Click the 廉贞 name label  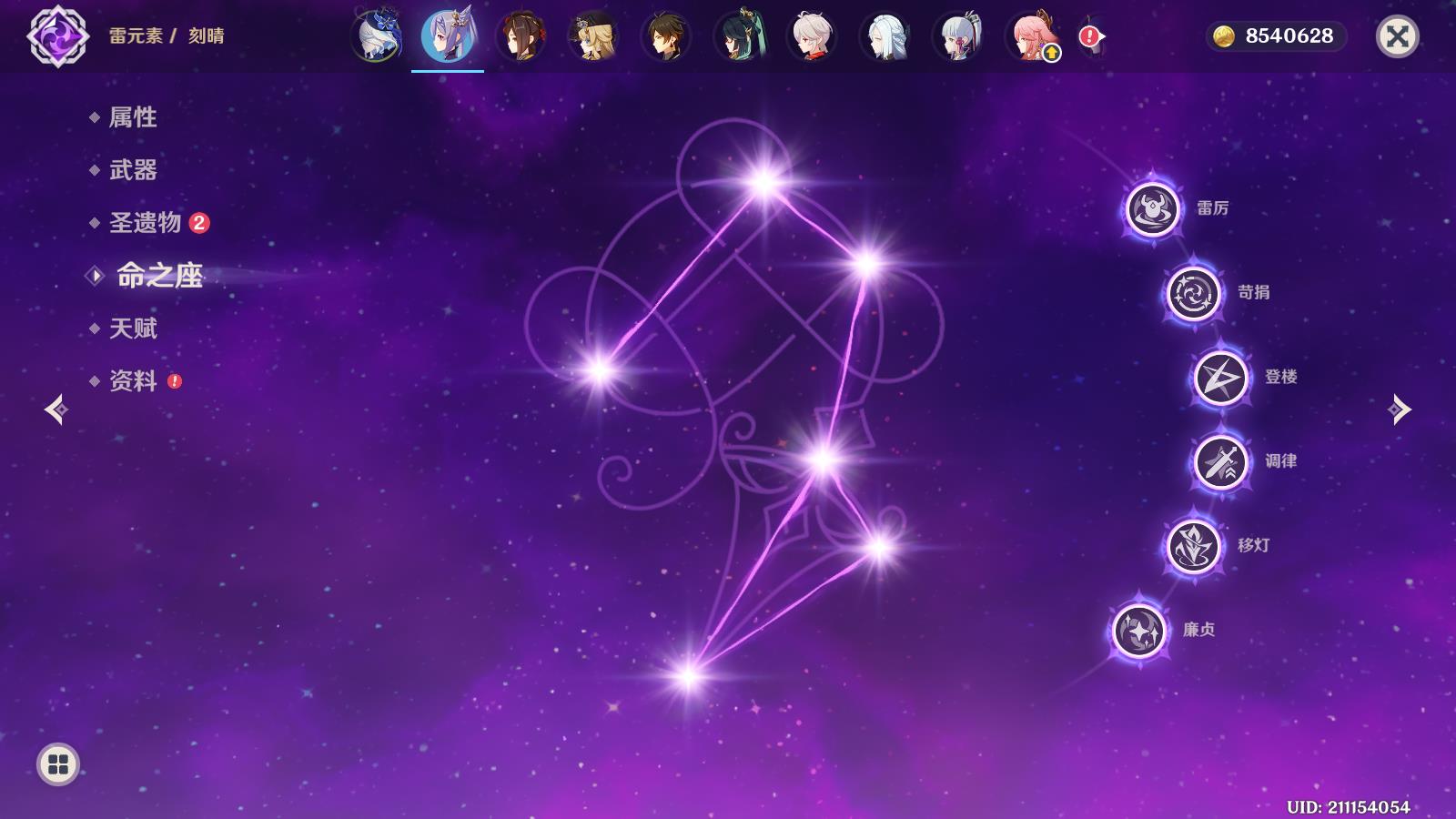[1198, 630]
